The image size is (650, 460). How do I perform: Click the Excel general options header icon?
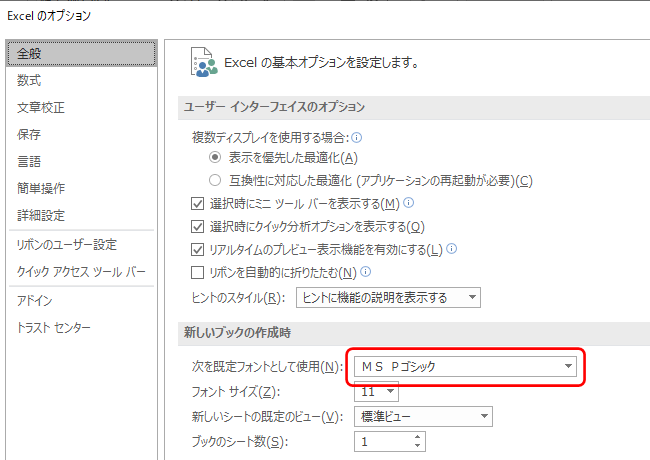click(x=204, y=62)
